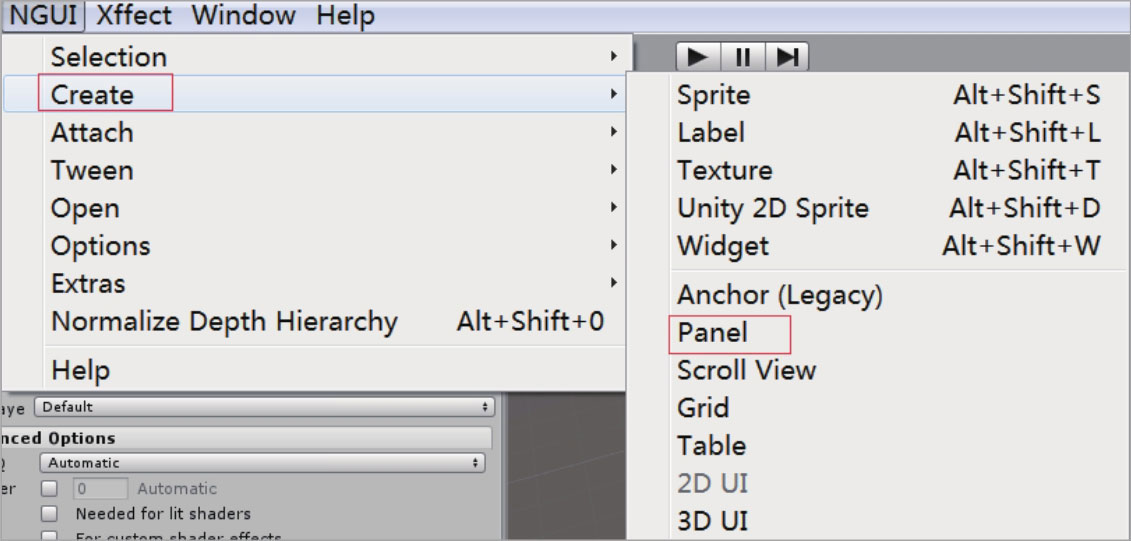1131x541 pixels.
Task: Open the Help menu in menu bar
Action: 345,16
